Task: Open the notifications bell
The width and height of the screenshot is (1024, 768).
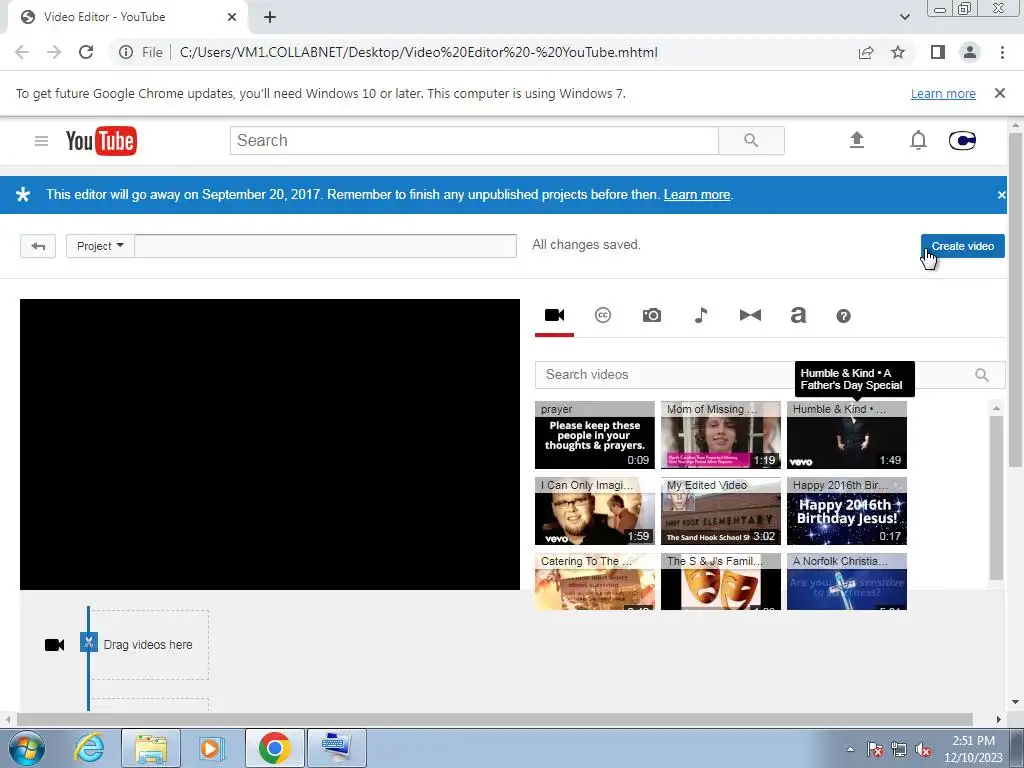Action: 918,140
